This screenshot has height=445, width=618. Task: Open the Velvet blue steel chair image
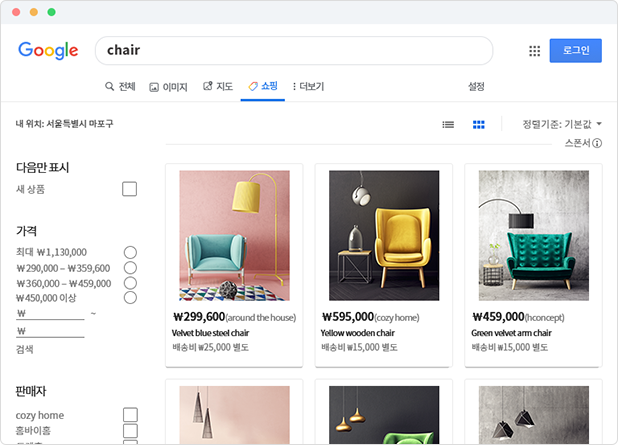coord(235,235)
